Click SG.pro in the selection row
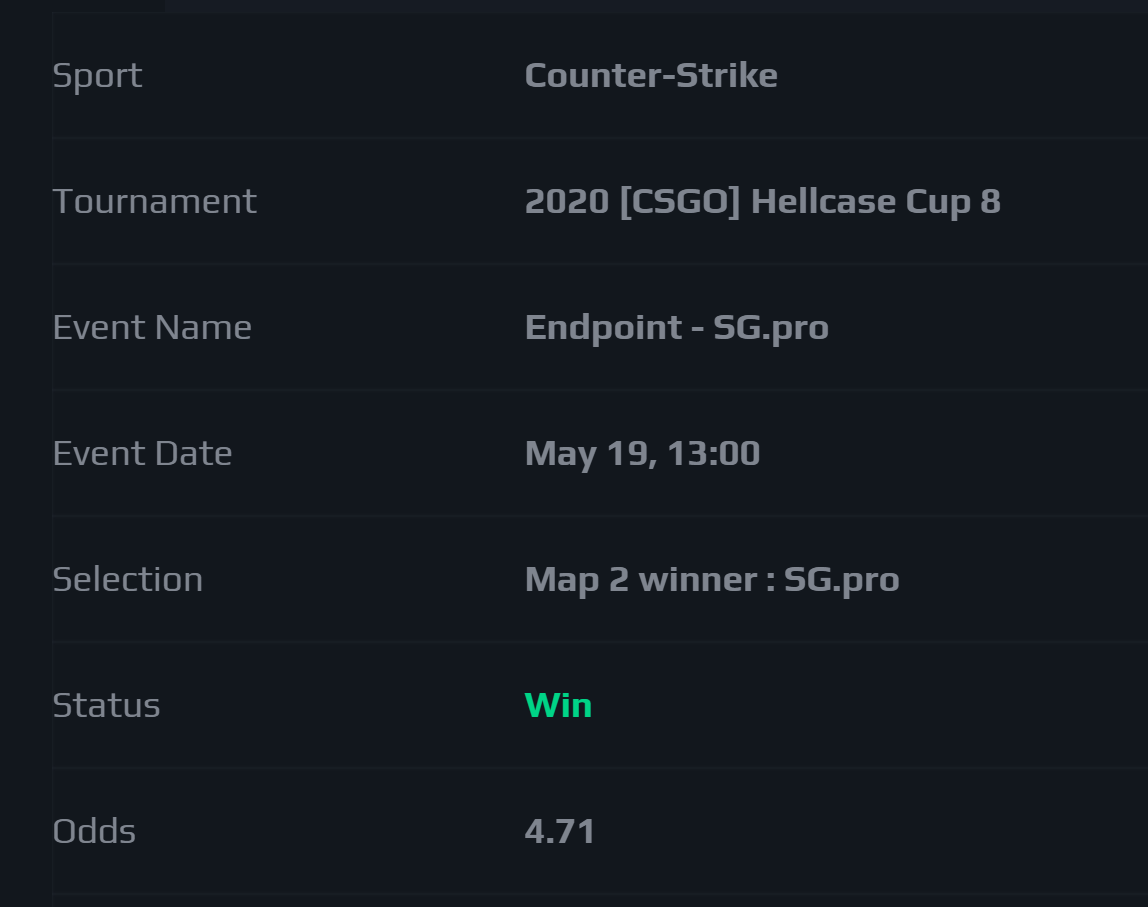This screenshot has width=1148, height=907. 841,580
